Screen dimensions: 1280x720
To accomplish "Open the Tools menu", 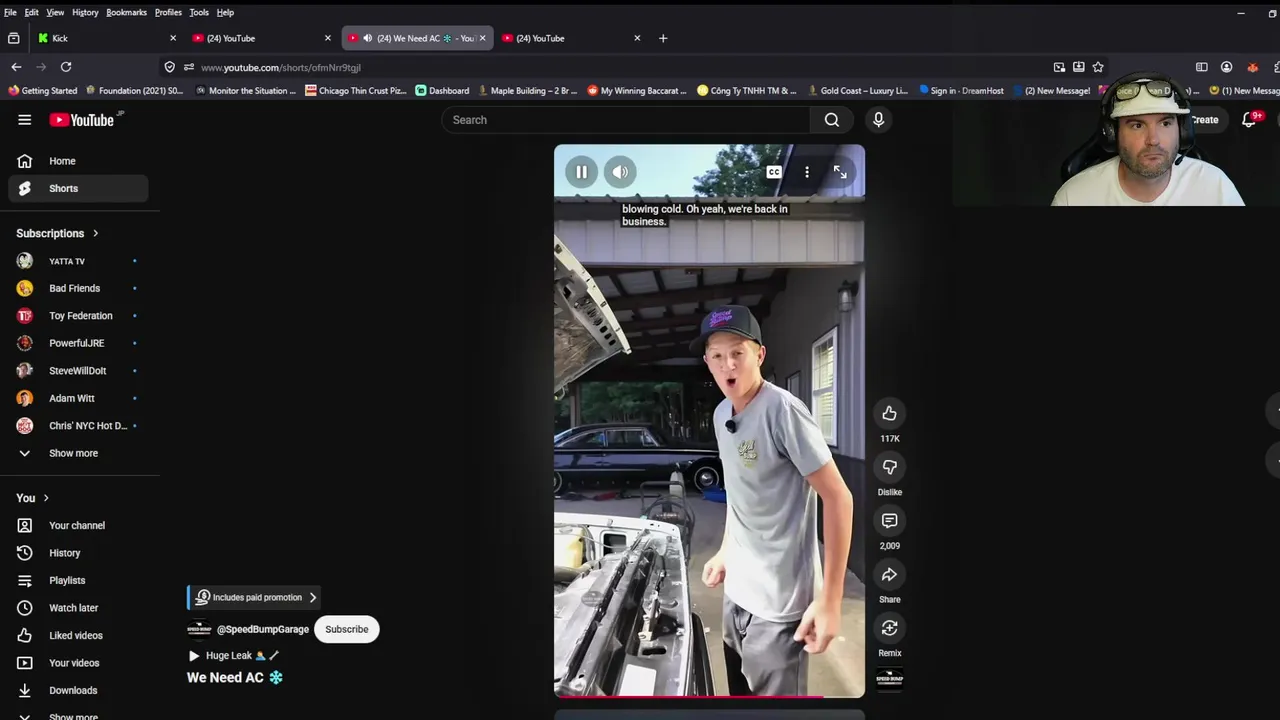I will 199,12.
